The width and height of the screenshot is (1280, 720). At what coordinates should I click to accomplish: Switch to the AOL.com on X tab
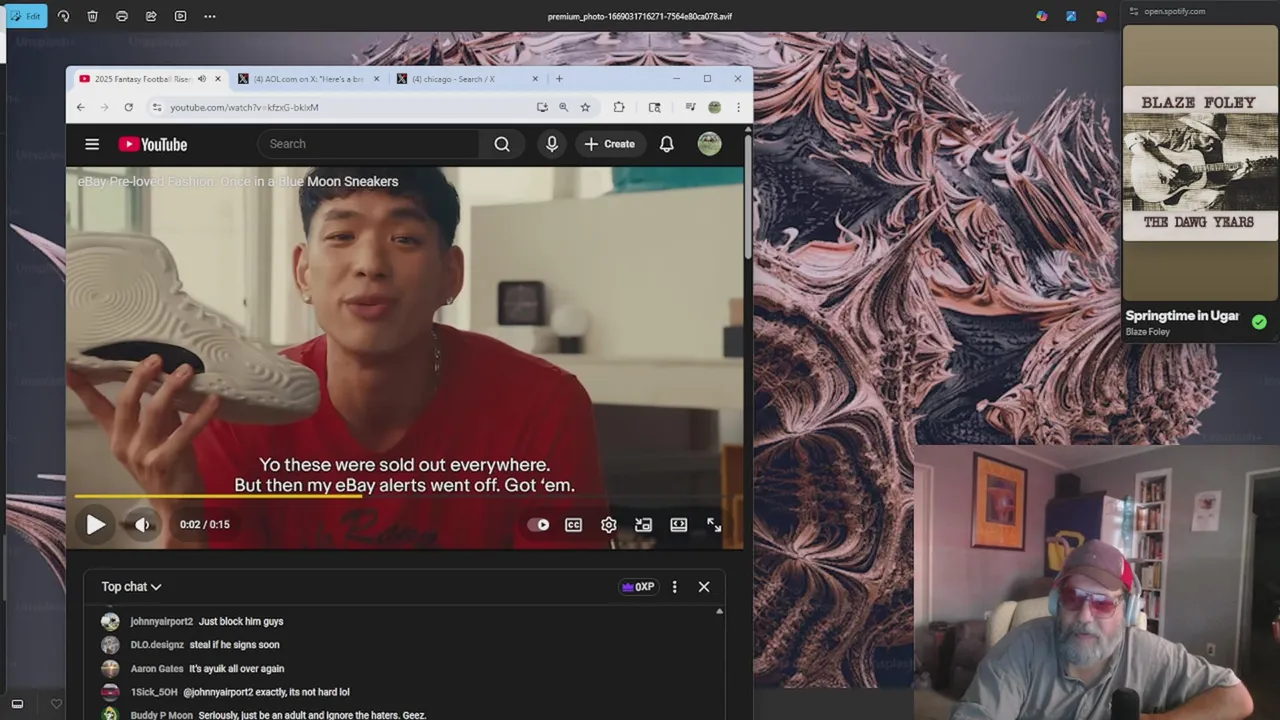click(308, 79)
